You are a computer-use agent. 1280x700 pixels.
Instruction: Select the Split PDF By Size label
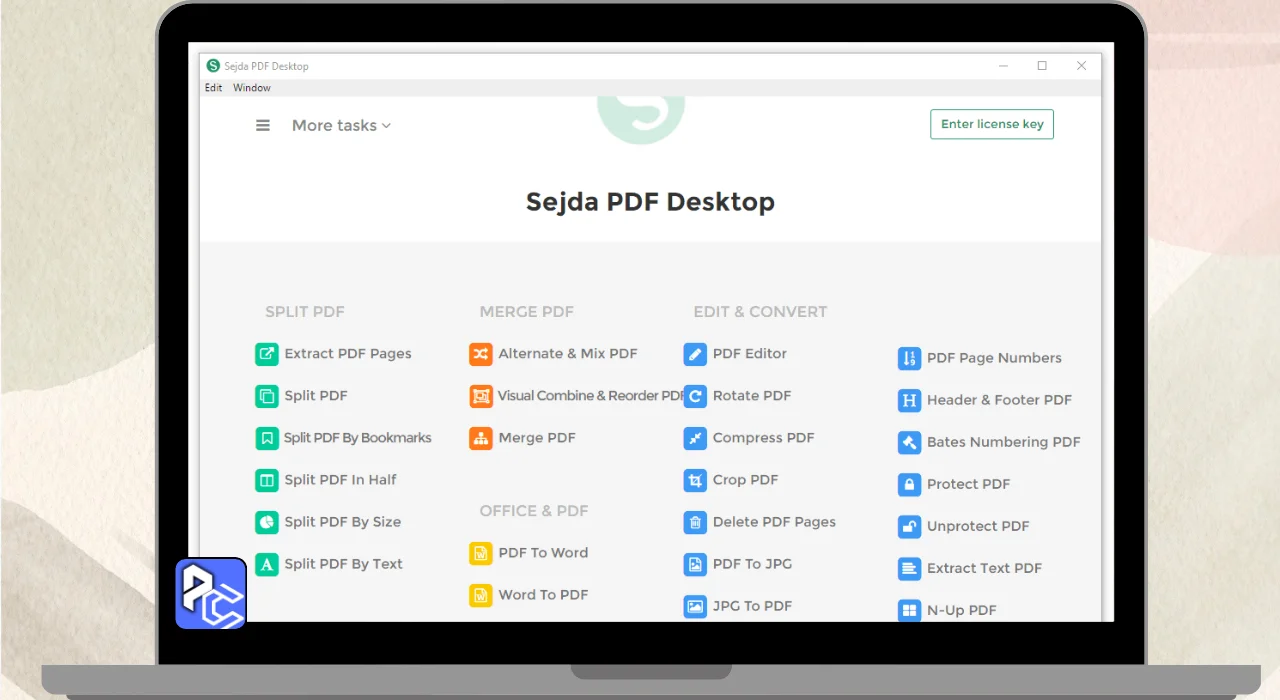click(x=343, y=522)
